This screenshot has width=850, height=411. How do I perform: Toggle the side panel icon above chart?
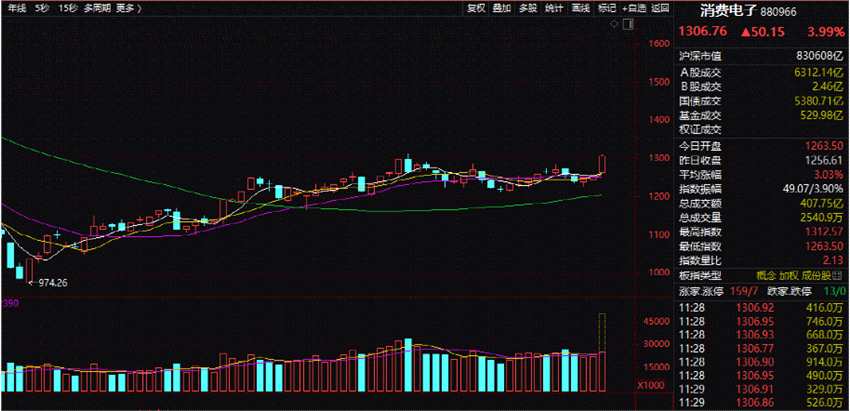[628, 24]
